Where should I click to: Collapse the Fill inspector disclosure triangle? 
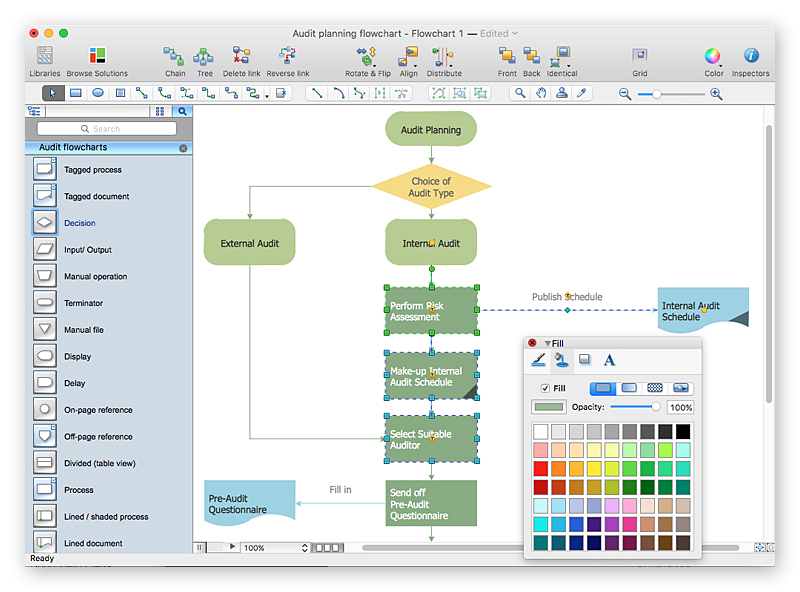pyautogui.click(x=547, y=343)
